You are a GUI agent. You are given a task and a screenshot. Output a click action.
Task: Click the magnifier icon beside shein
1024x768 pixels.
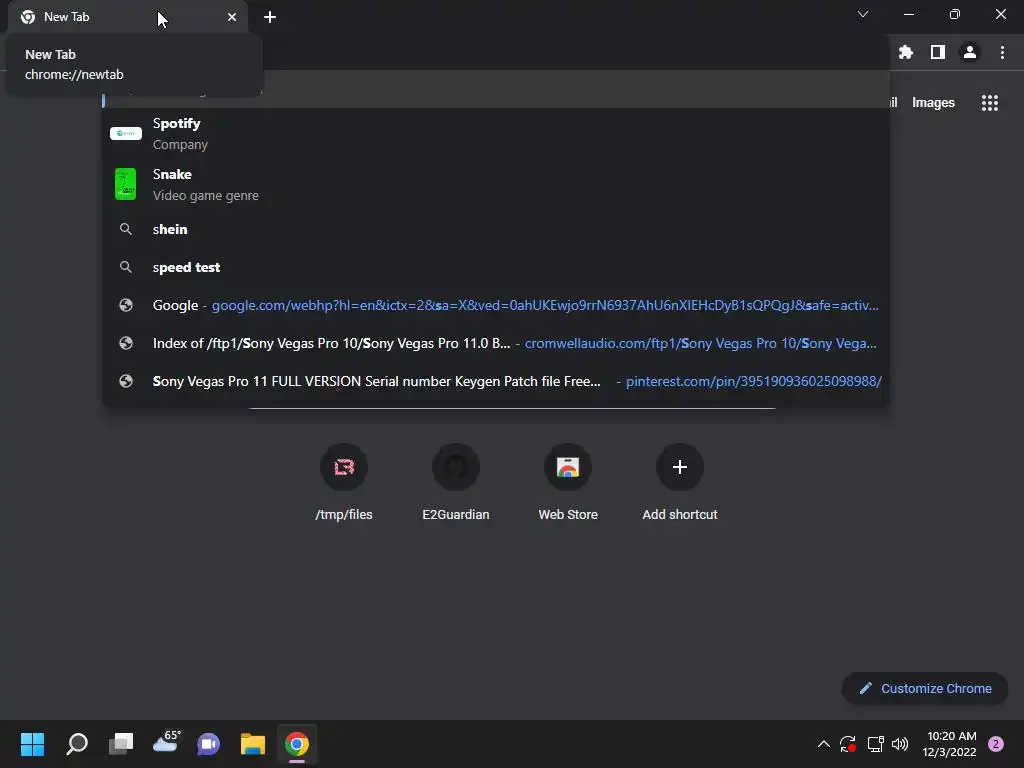(x=125, y=229)
